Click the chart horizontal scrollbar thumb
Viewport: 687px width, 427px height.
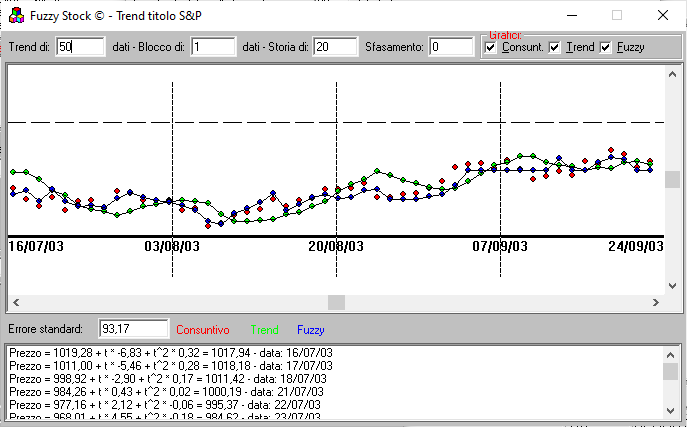[x=336, y=302]
